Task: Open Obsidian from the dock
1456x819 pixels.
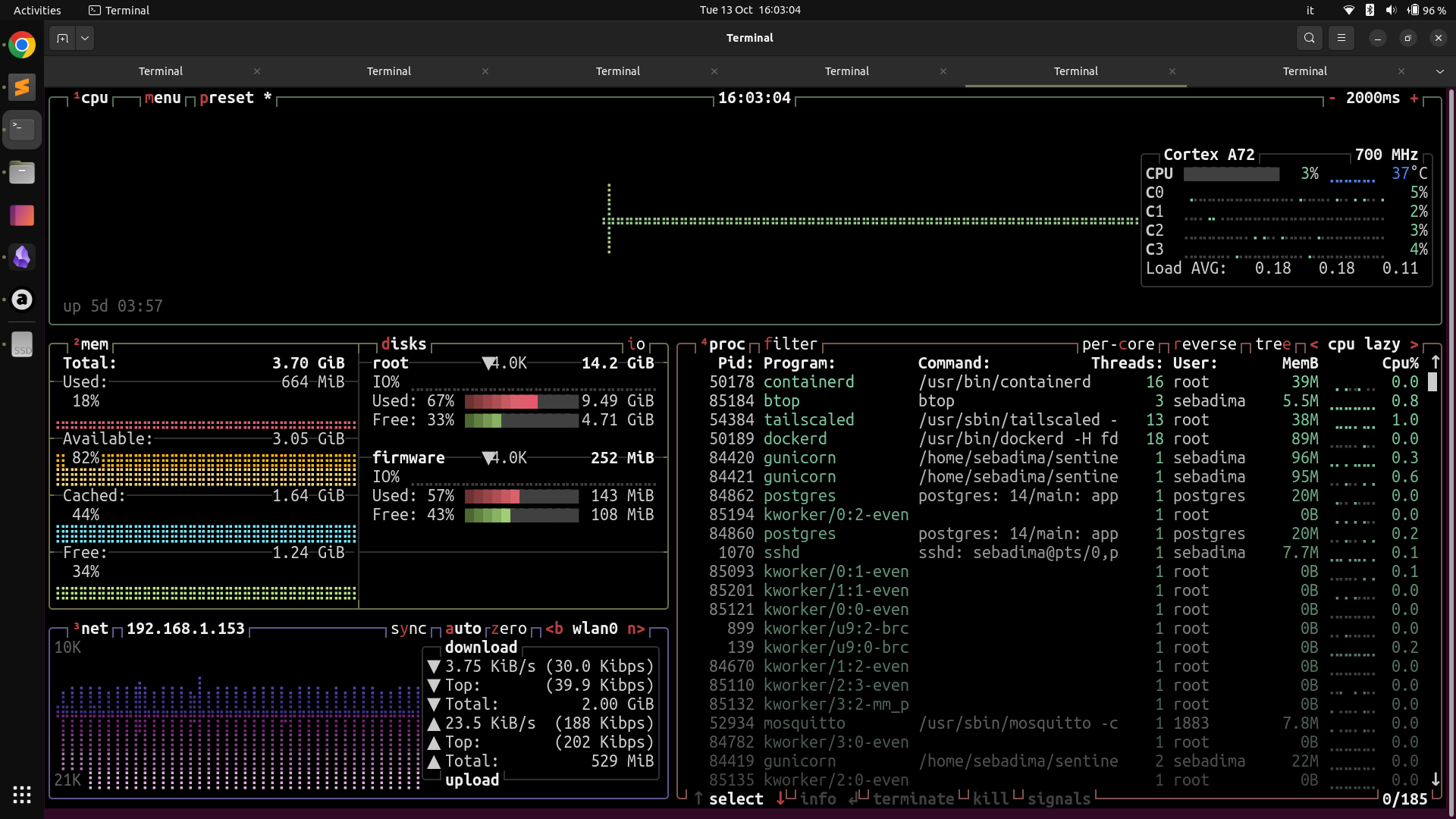Action: click(22, 257)
